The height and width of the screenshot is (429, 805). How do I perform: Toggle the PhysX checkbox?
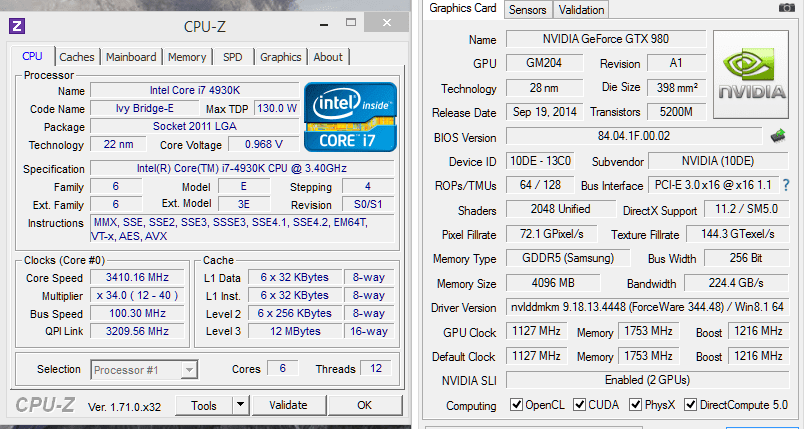pos(636,404)
